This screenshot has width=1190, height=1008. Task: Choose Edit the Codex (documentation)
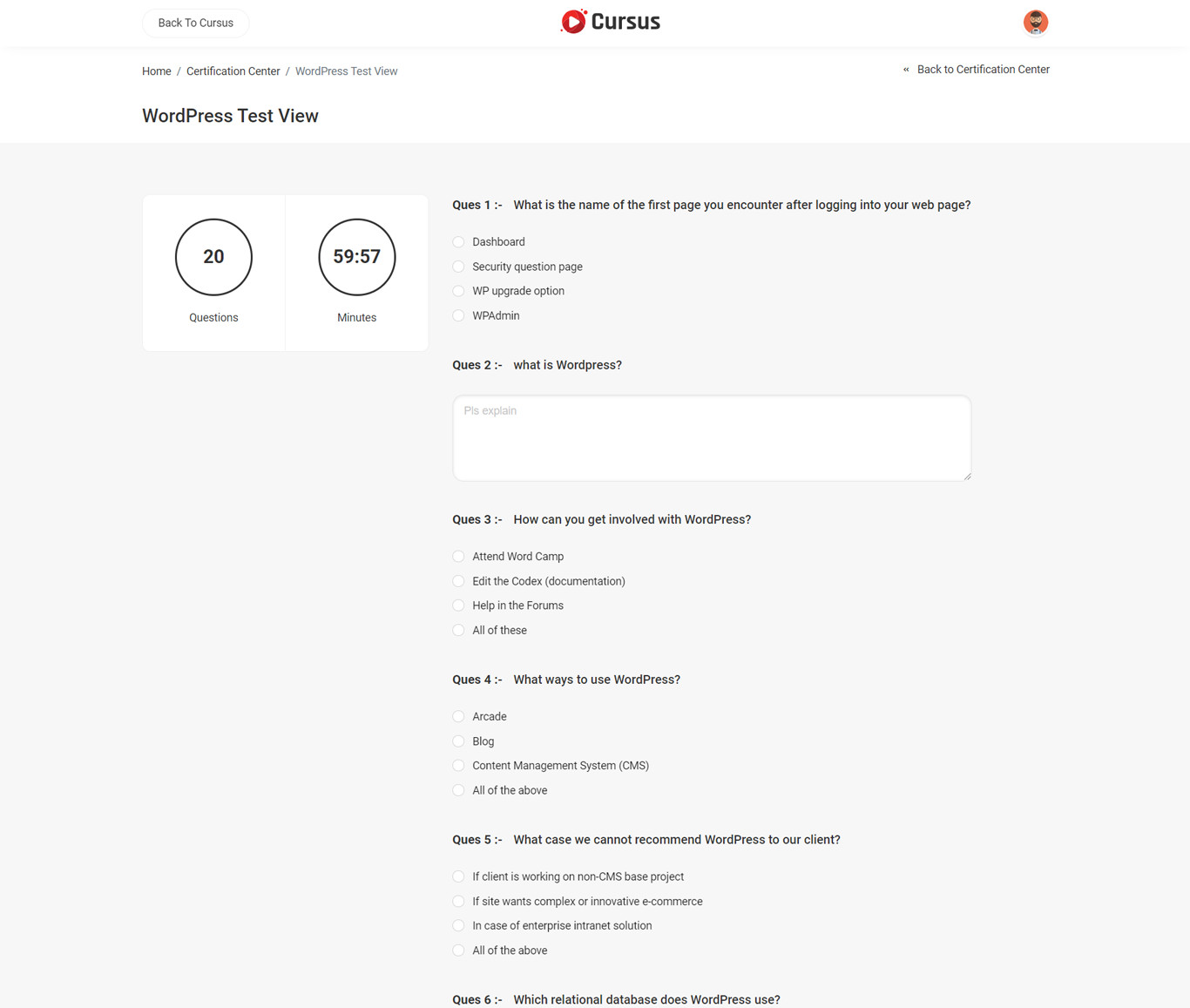[459, 581]
